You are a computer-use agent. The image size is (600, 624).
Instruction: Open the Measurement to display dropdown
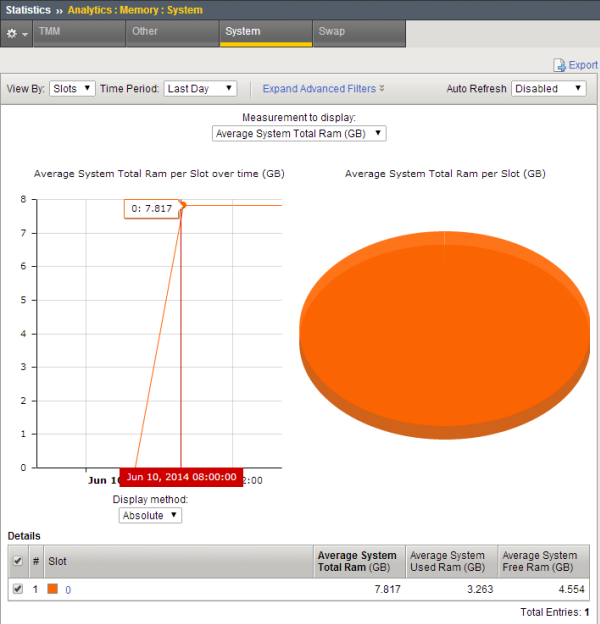point(300,133)
